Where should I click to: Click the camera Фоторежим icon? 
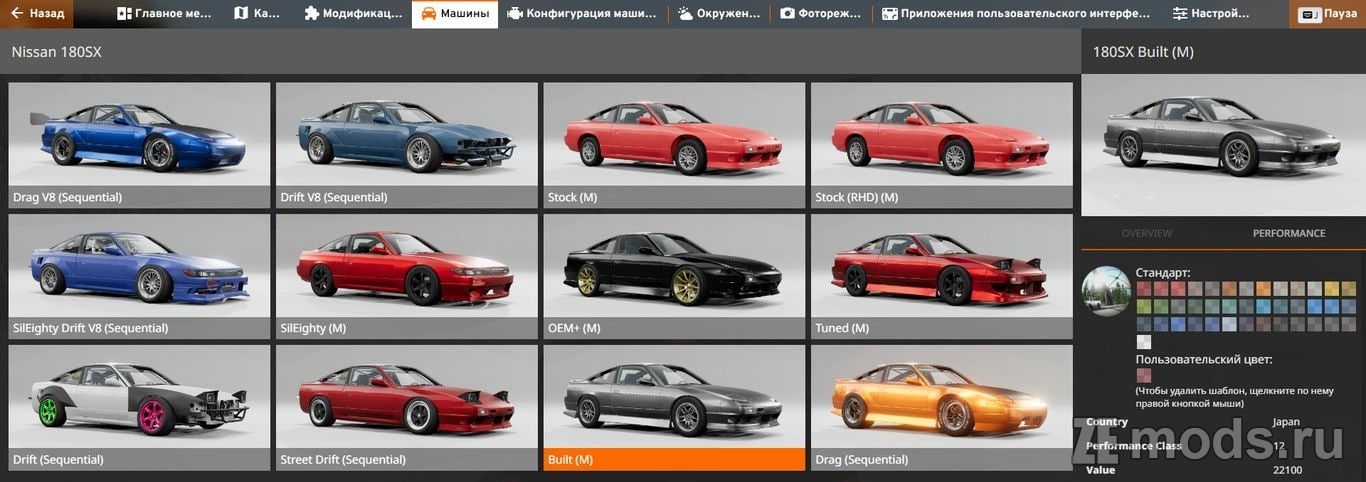pos(787,14)
